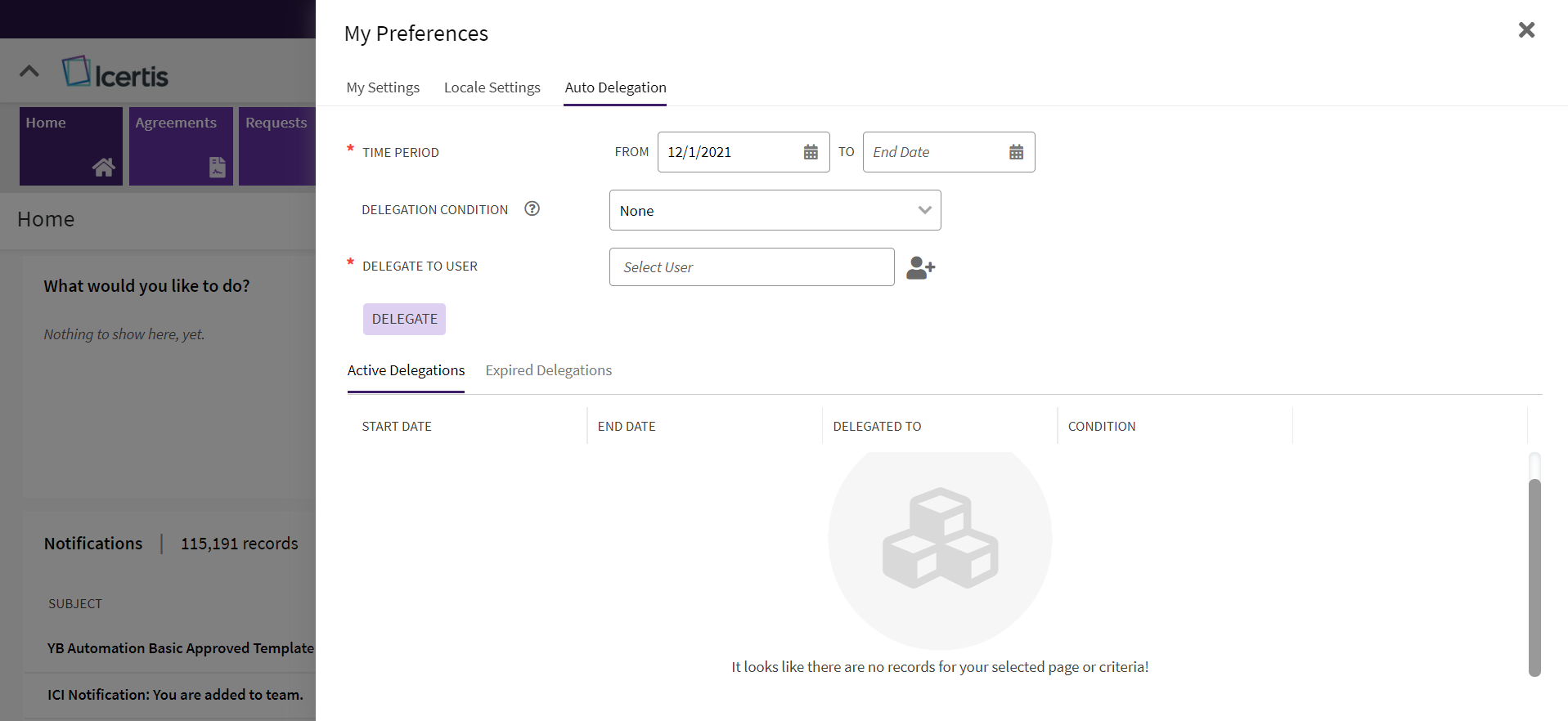Expand the Delegation Condition dropdown
This screenshot has width=1568, height=721.
coord(924,210)
